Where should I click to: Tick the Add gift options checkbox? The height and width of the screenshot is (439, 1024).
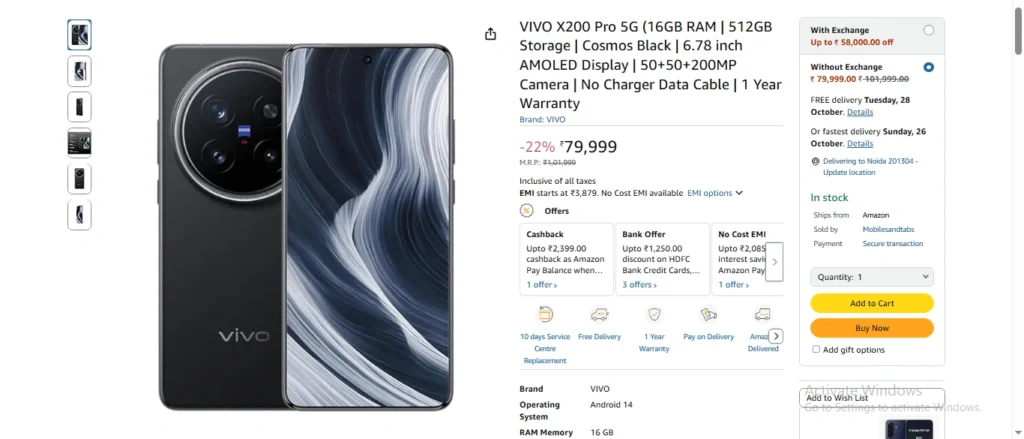click(x=816, y=350)
